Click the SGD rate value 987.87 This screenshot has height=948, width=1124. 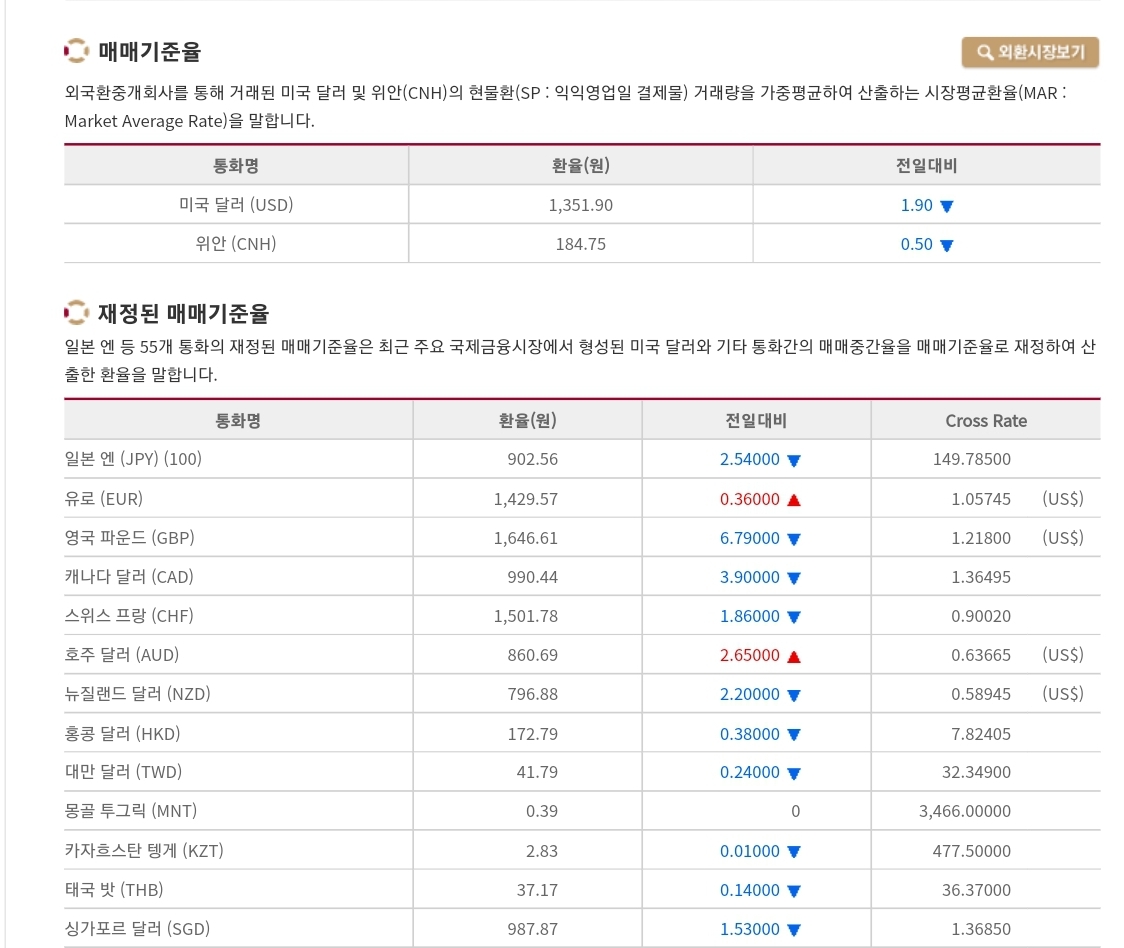[532, 929]
